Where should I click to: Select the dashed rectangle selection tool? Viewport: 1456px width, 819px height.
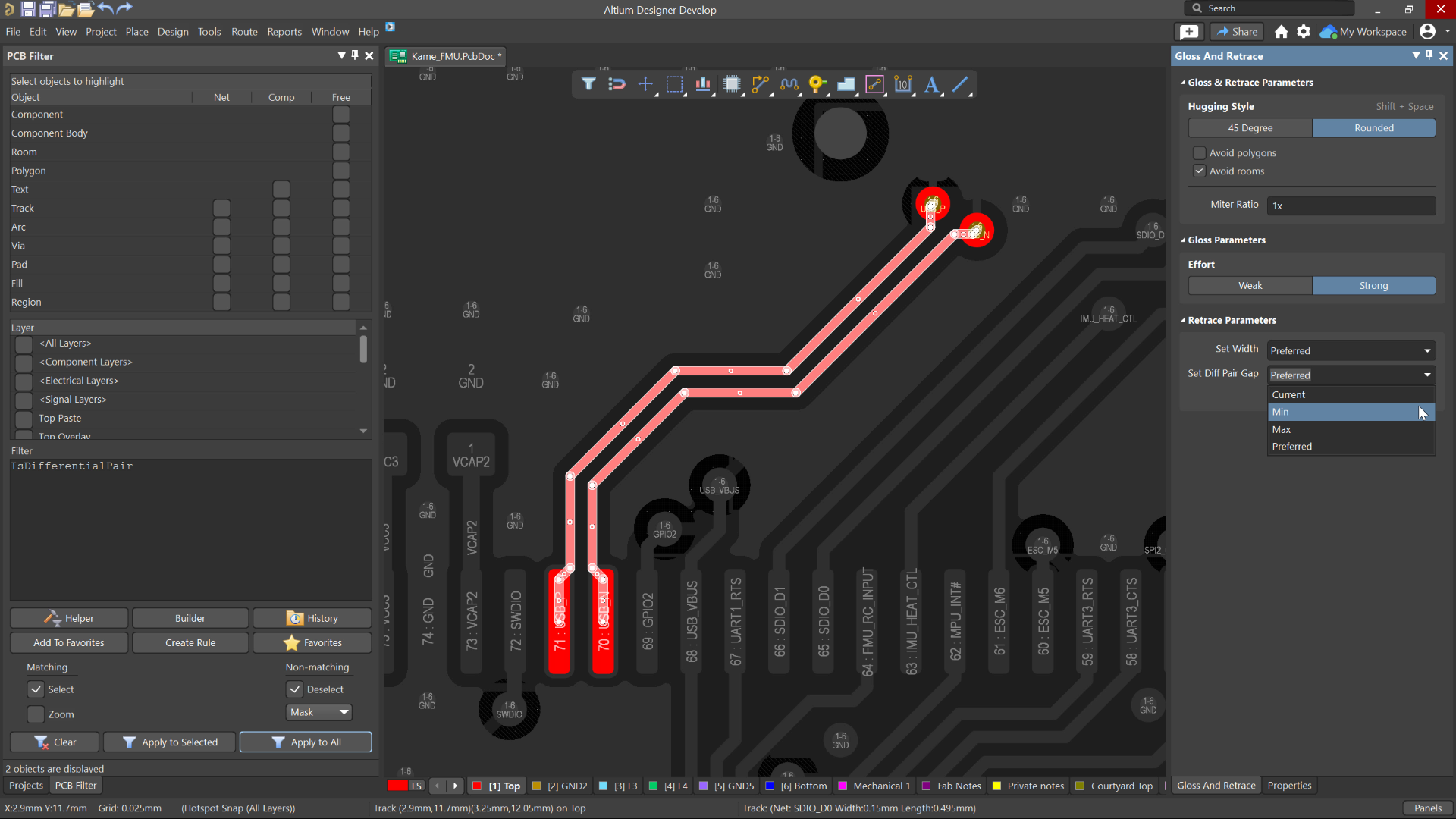674,84
